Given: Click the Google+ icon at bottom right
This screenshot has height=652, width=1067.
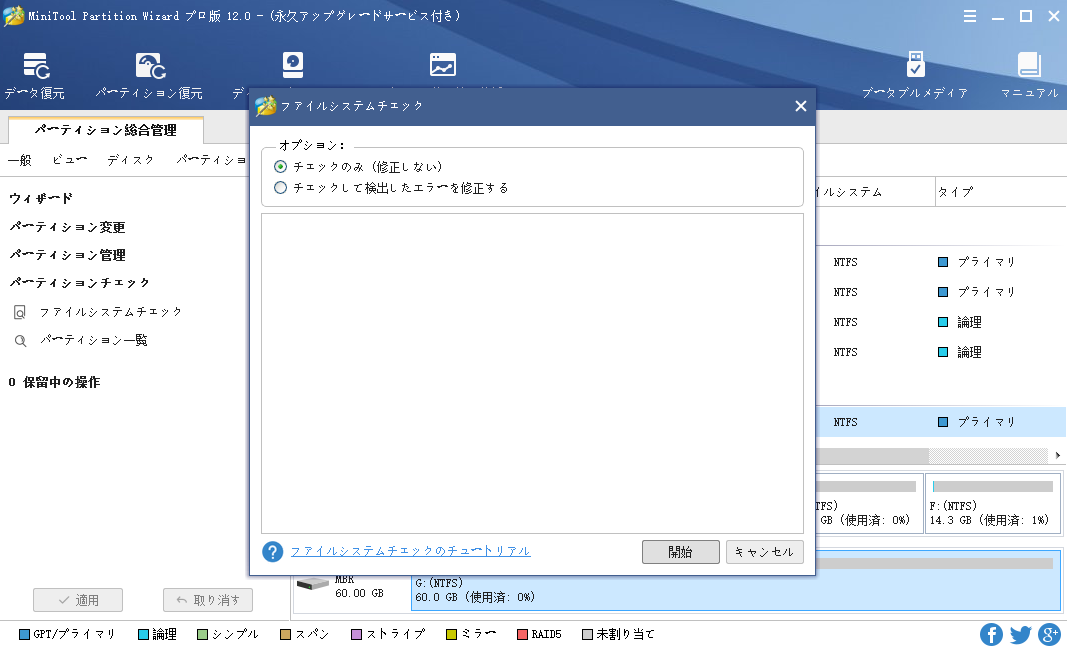Looking at the screenshot, I should [1050, 634].
